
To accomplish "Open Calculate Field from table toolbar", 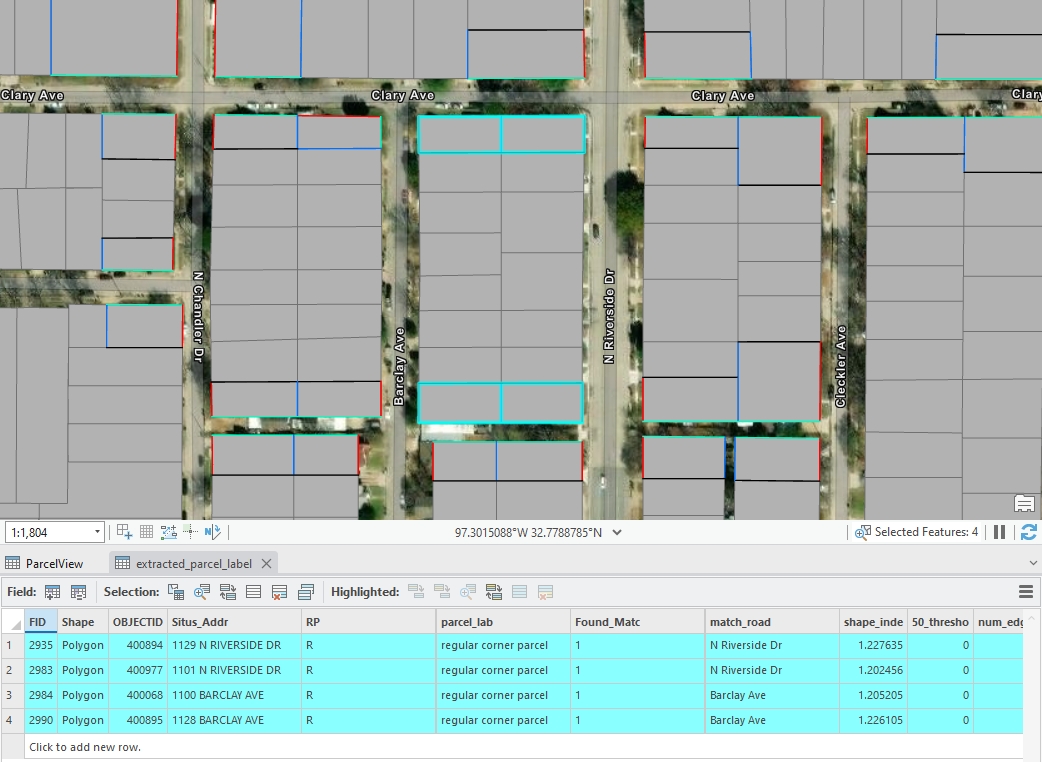I will [78, 592].
